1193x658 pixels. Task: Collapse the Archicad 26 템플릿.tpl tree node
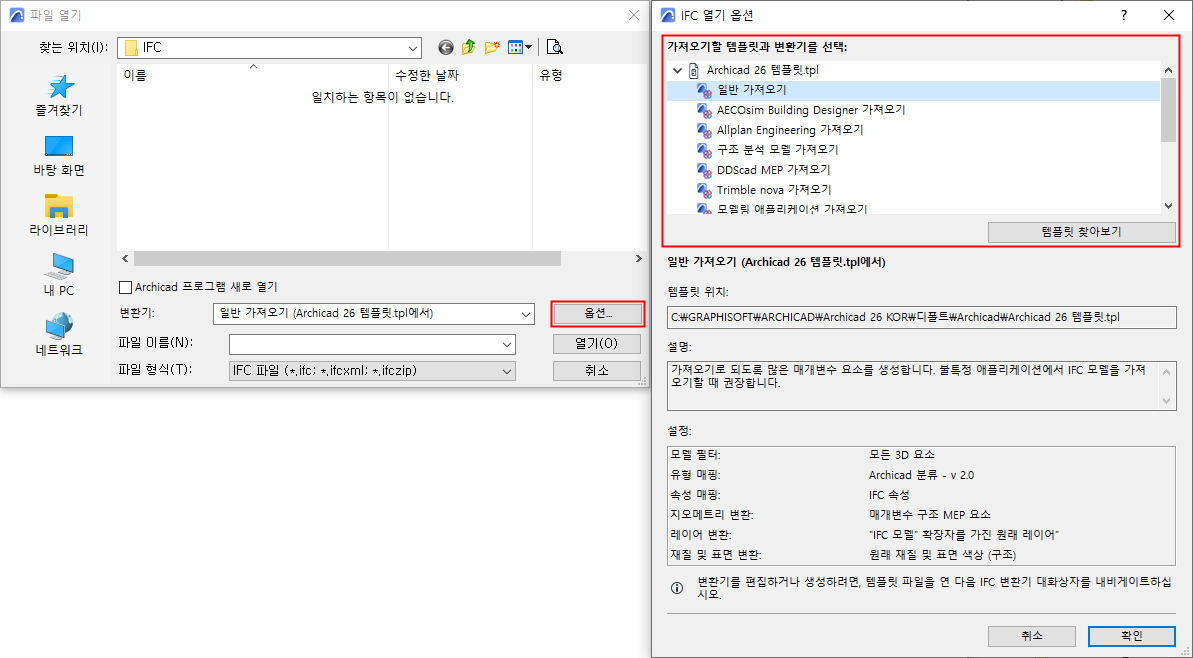coord(677,70)
